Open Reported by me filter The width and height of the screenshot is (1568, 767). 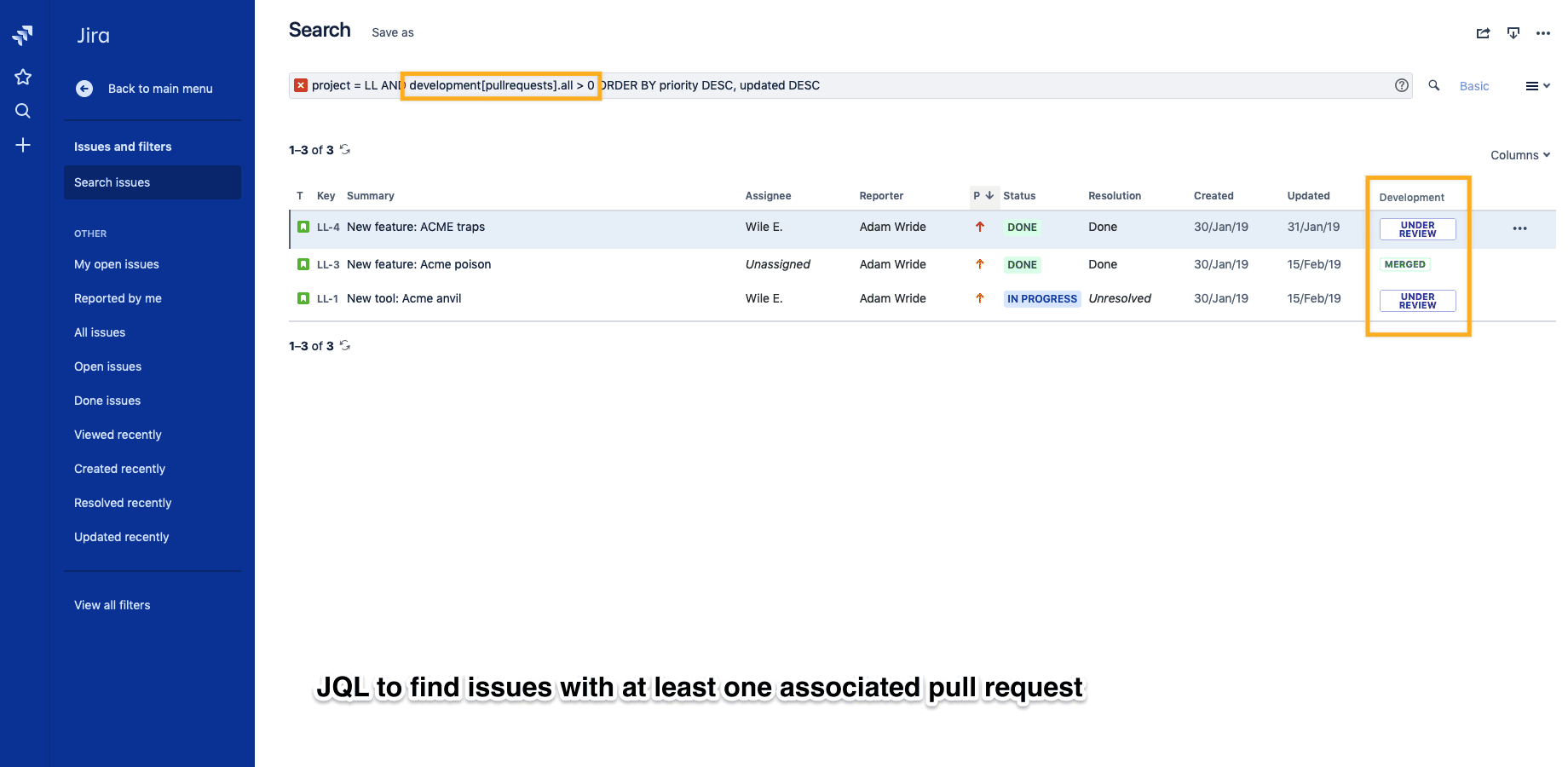118,298
